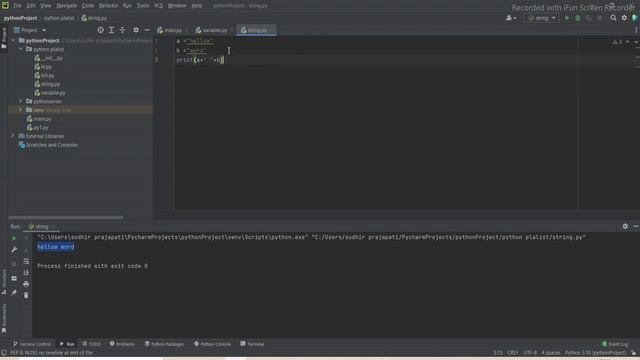Hide the Run tool window
The height and width of the screenshot is (360, 640).
[636, 226]
